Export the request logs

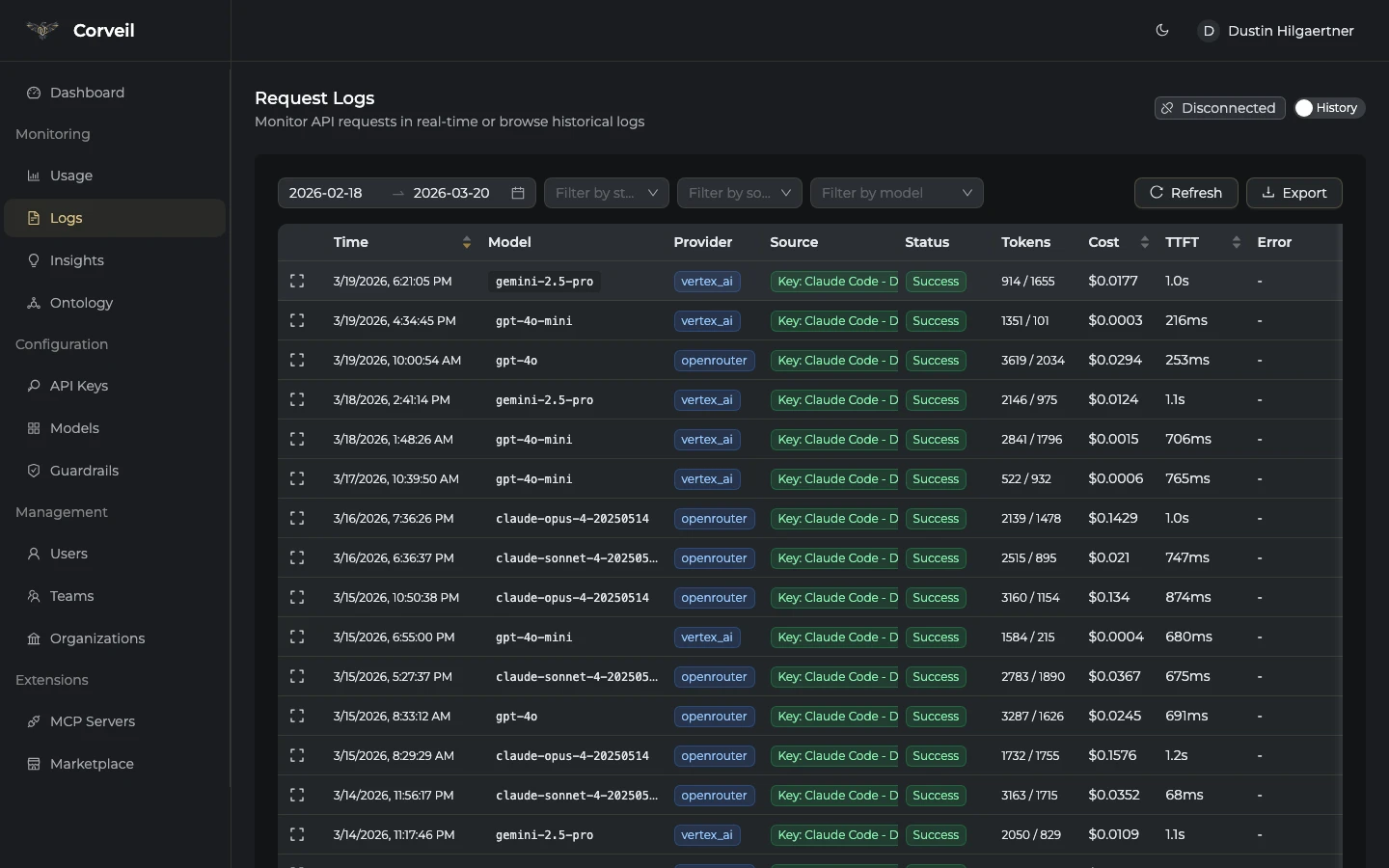1294,193
